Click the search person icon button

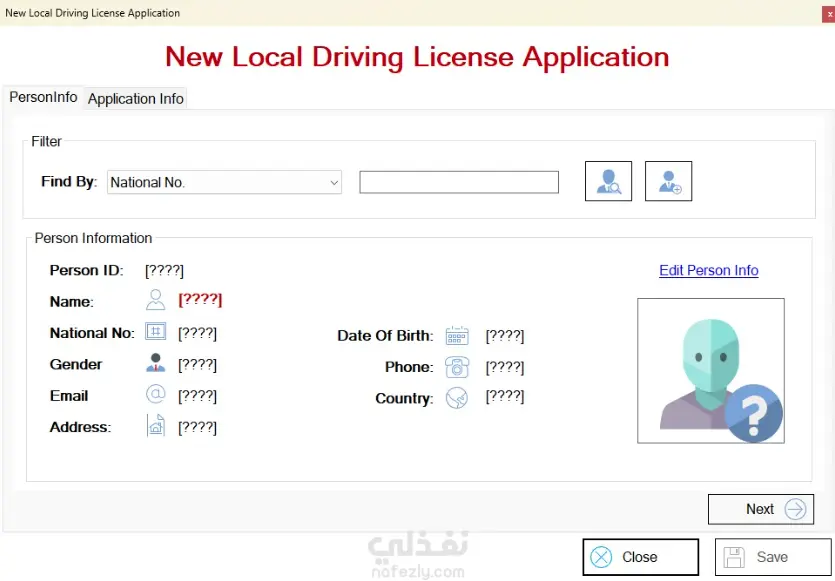coord(608,181)
